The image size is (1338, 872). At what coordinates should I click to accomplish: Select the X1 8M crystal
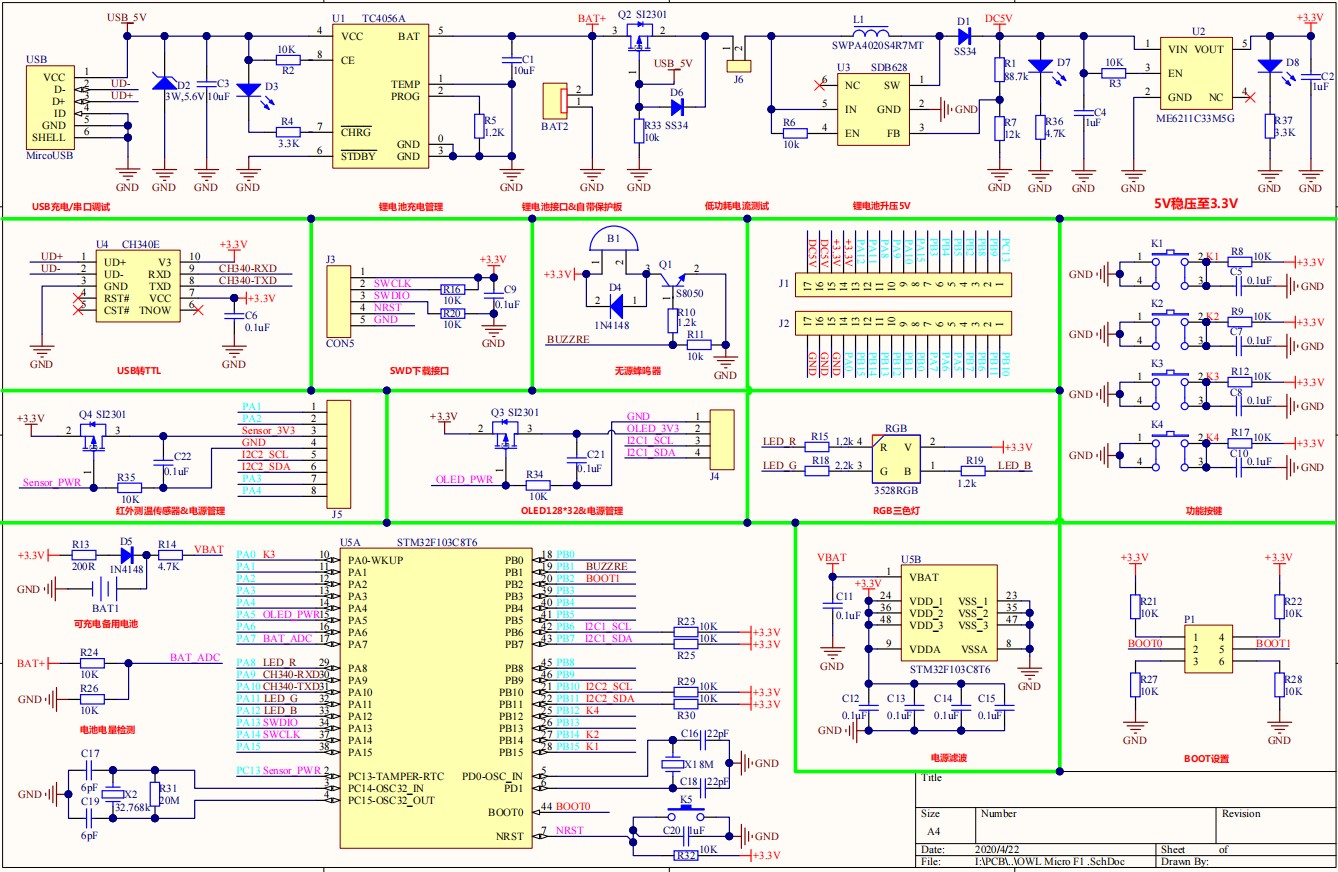pos(673,765)
